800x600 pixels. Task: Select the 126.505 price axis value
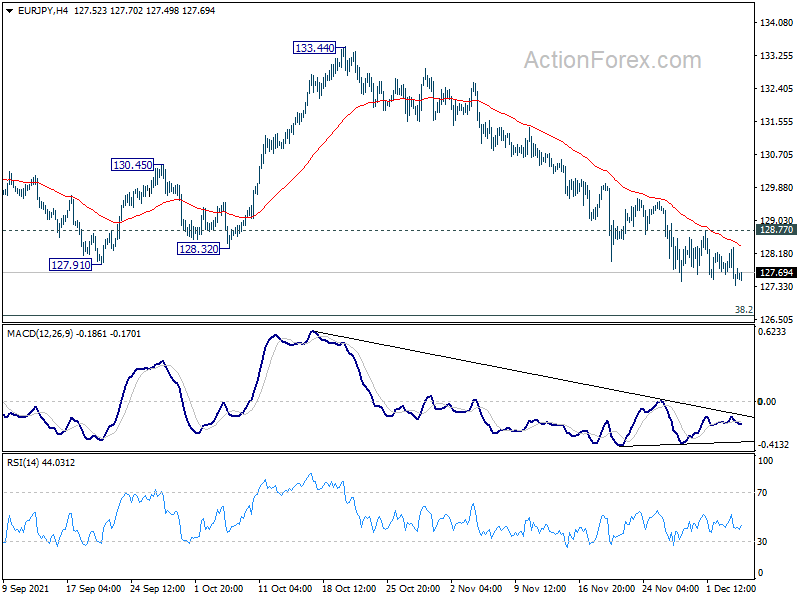tap(776, 320)
